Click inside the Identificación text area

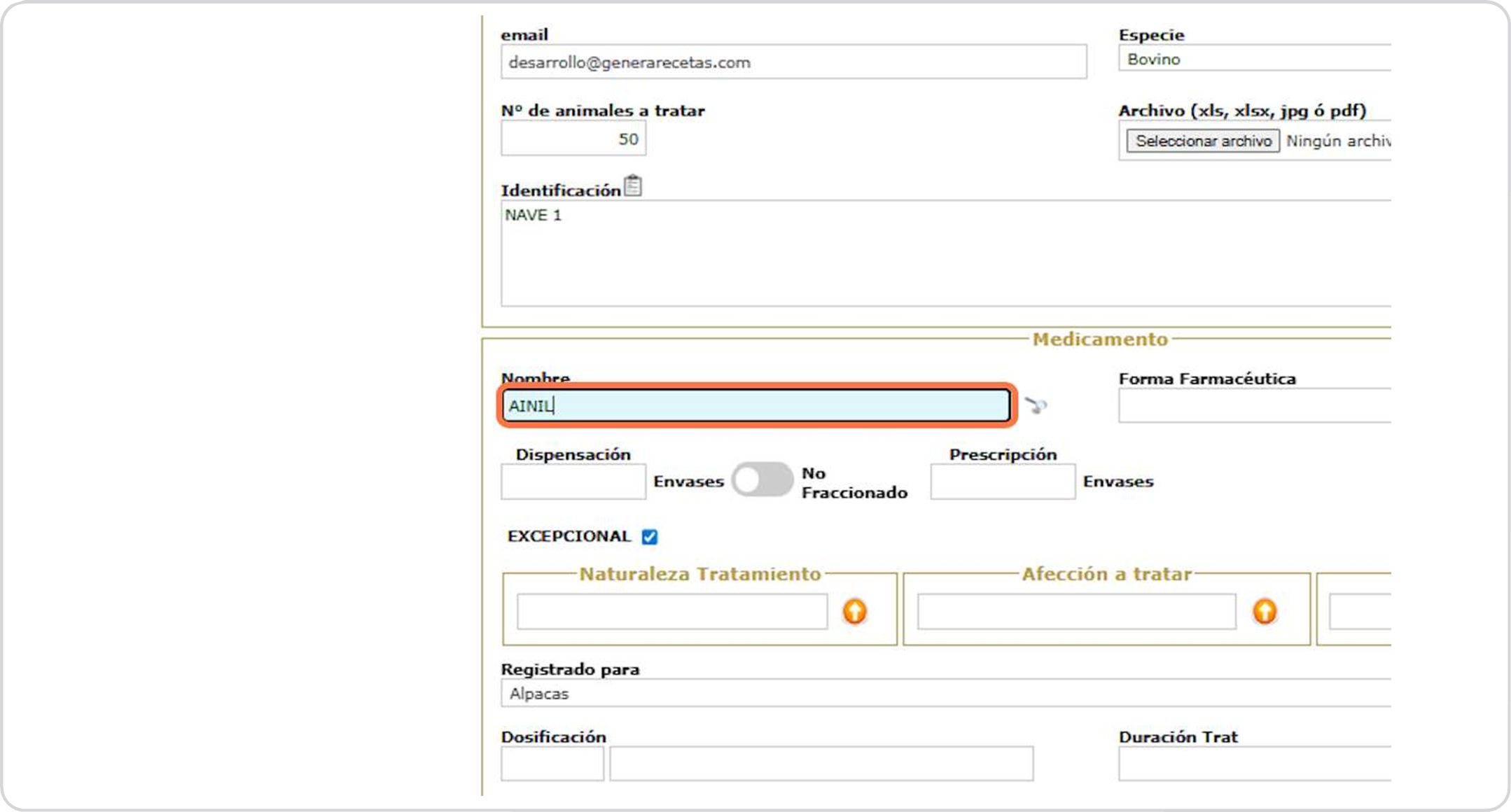[x=945, y=253]
